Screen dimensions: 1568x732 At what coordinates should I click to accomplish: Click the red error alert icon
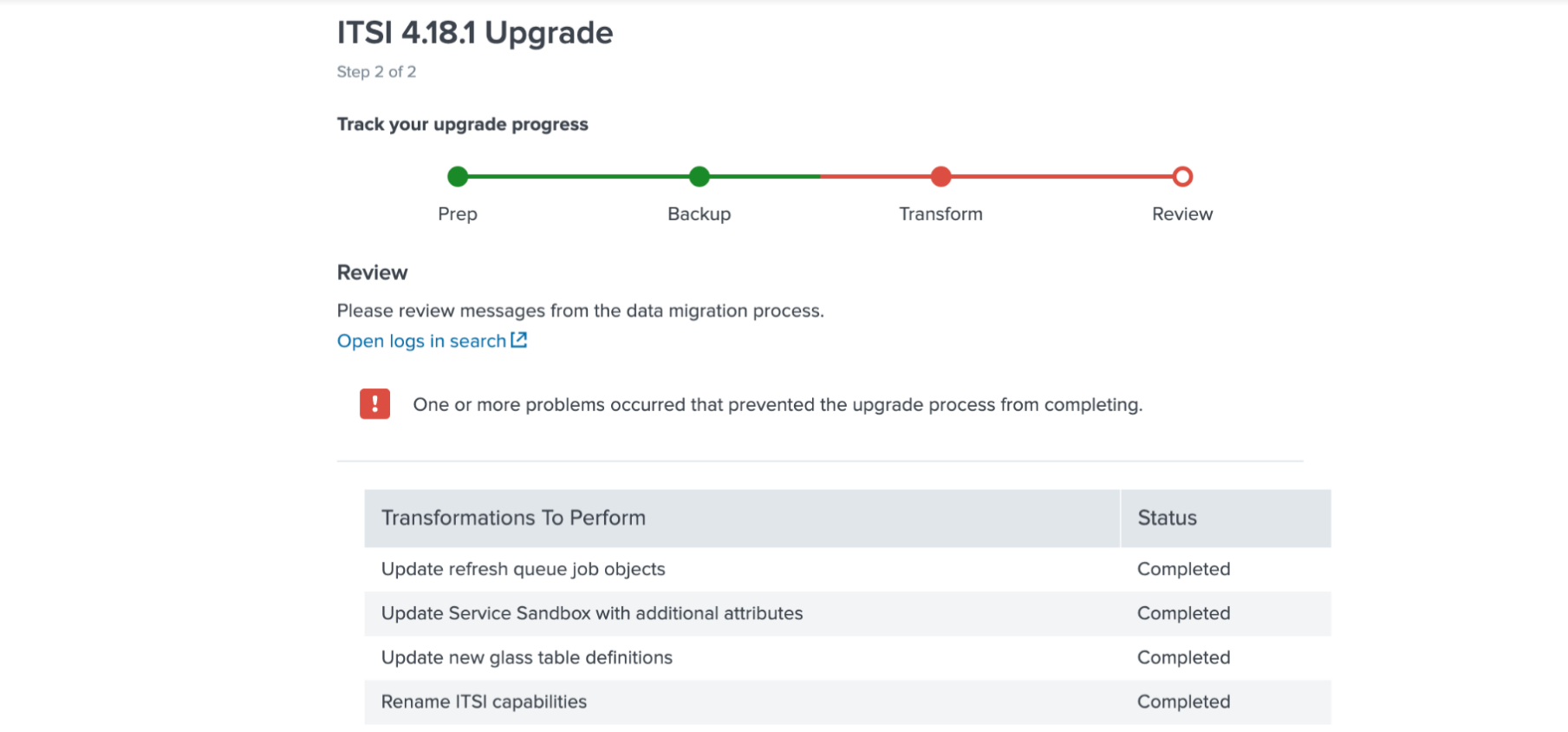[x=374, y=404]
